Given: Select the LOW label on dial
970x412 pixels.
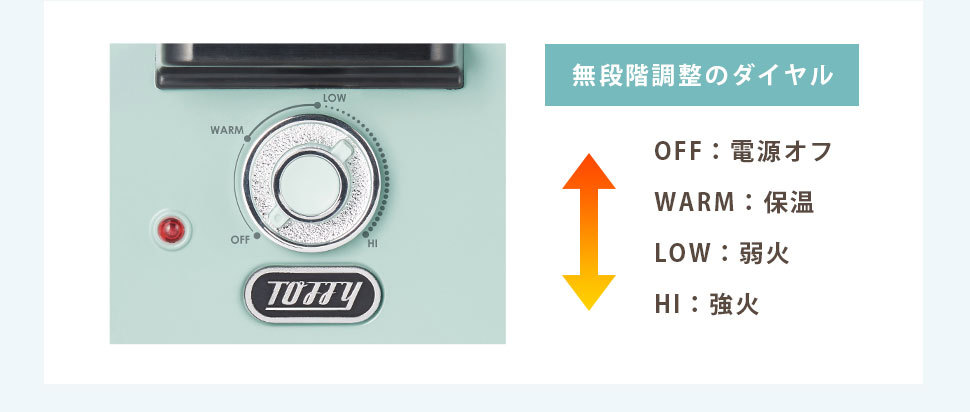Looking at the screenshot, I should tap(334, 98).
